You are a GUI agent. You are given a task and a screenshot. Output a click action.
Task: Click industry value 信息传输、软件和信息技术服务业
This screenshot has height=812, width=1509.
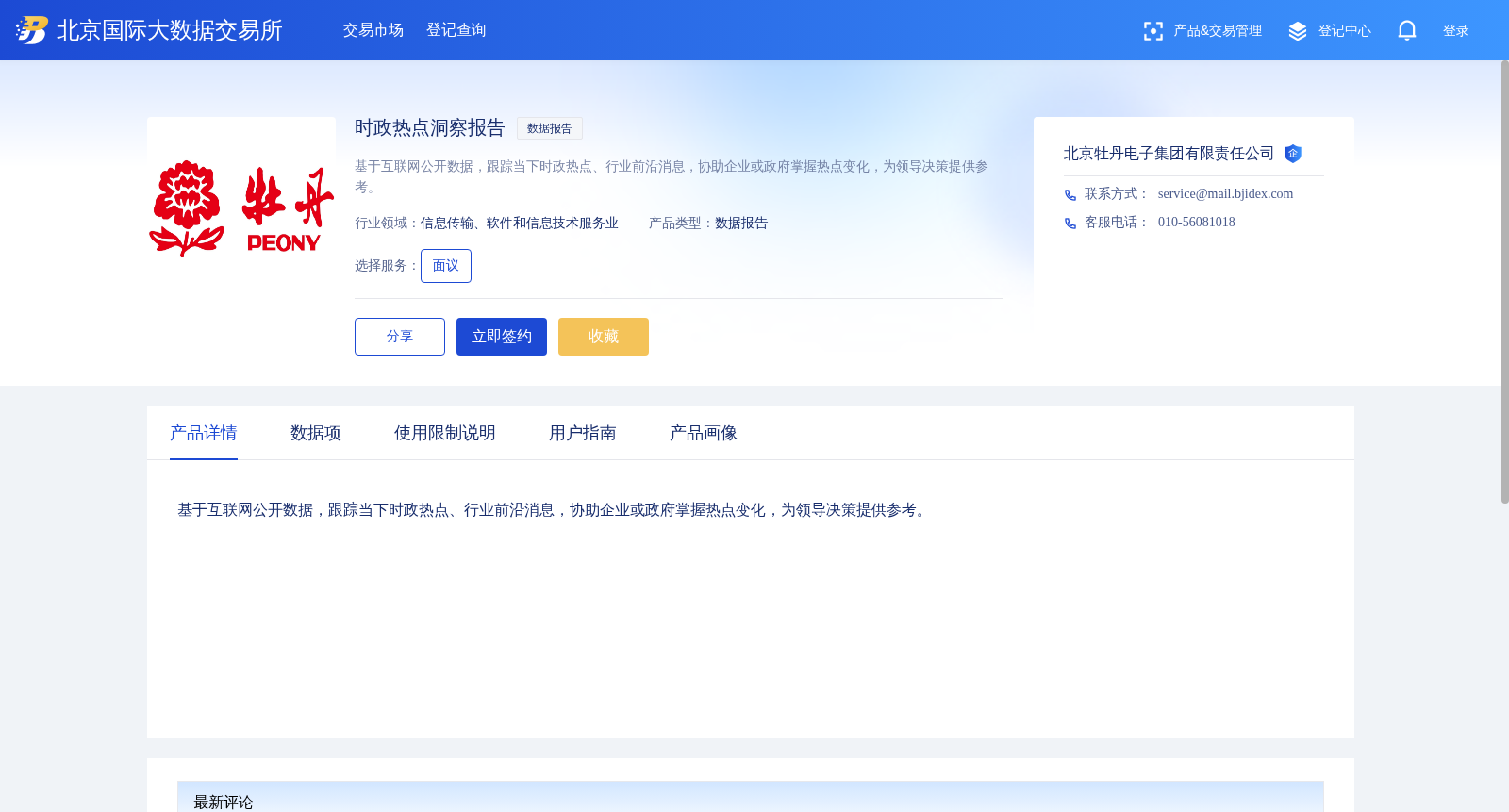click(520, 224)
